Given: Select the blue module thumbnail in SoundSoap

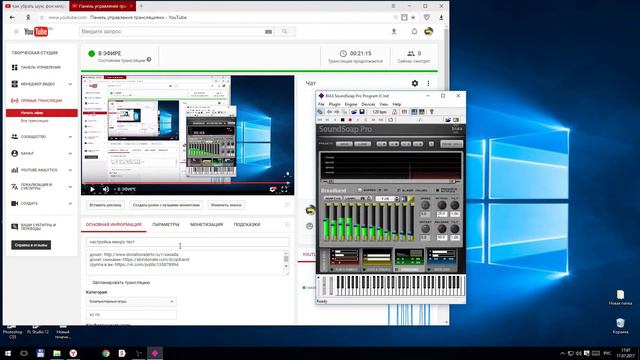Looking at the screenshot, I should [x=441, y=259].
